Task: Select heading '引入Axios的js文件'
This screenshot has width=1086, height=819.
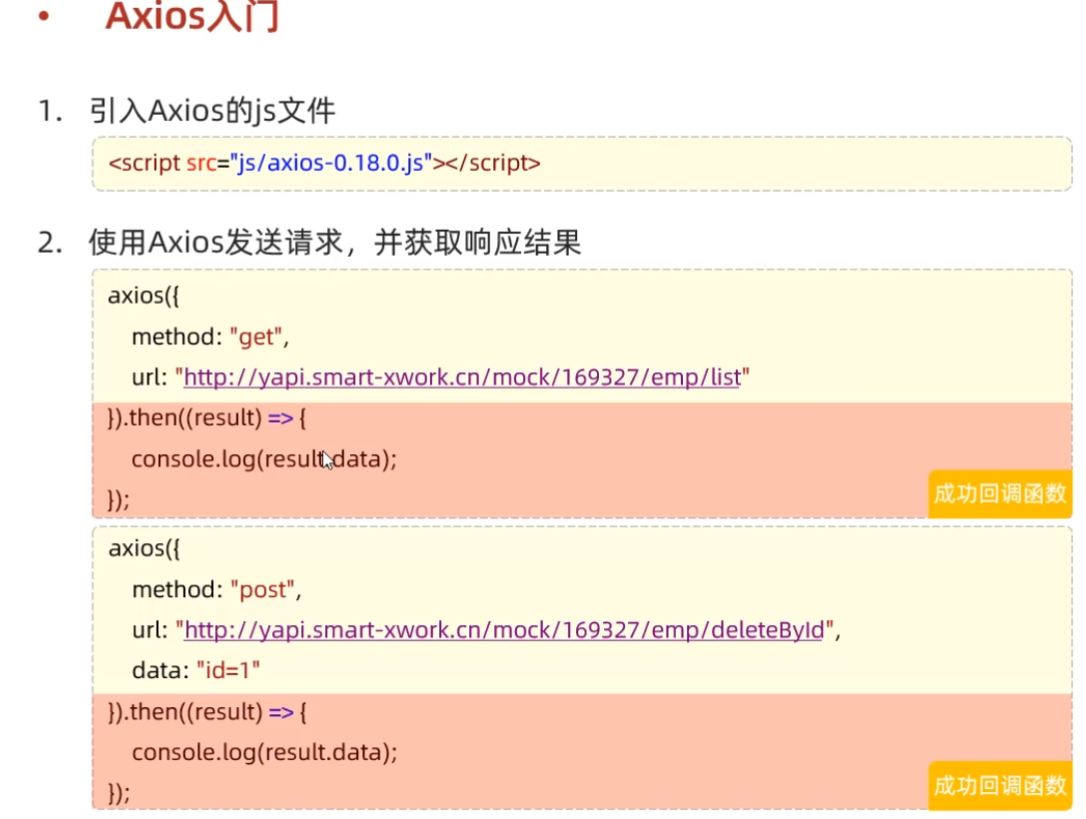Action: [212, 111]
